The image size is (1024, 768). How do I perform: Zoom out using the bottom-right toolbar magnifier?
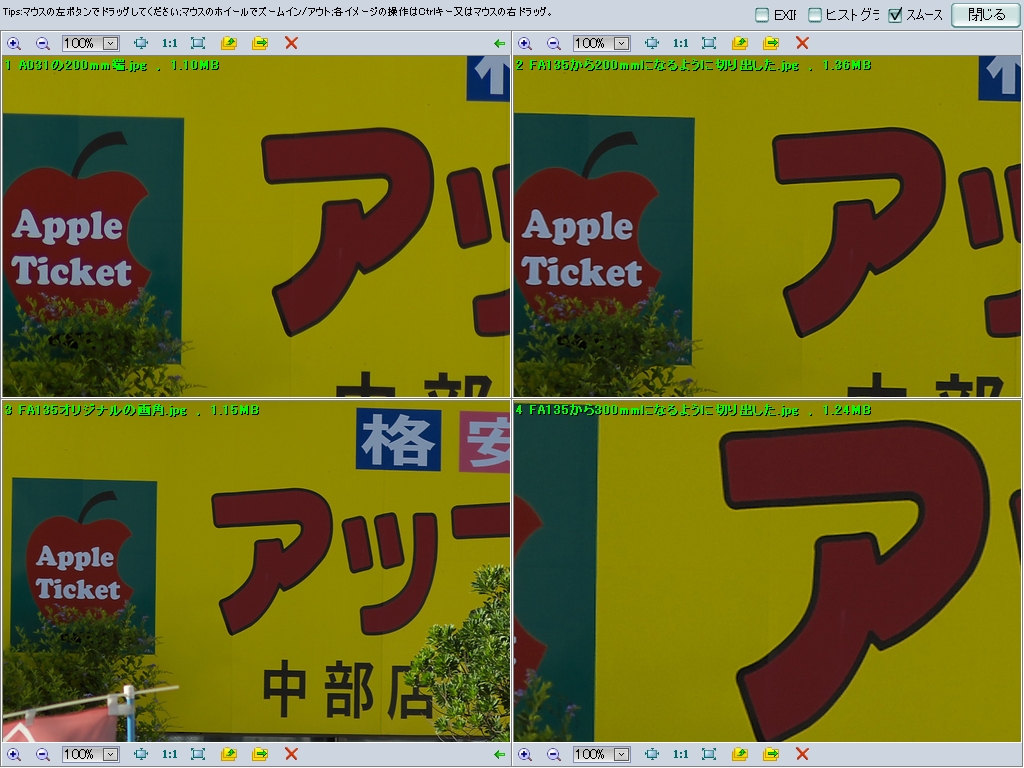pyautogui.click(x=553, y=754)
